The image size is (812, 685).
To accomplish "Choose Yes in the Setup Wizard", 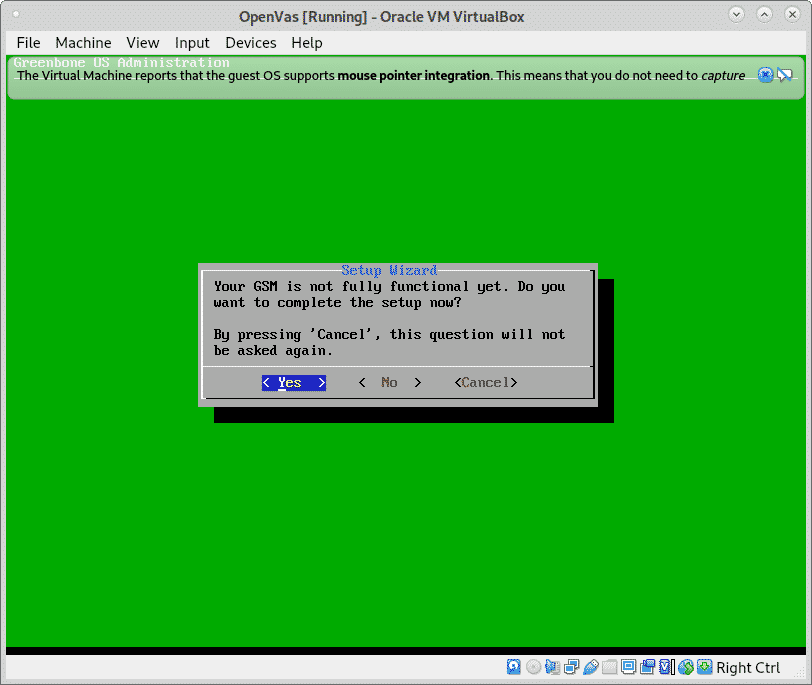I will [294, 383].
